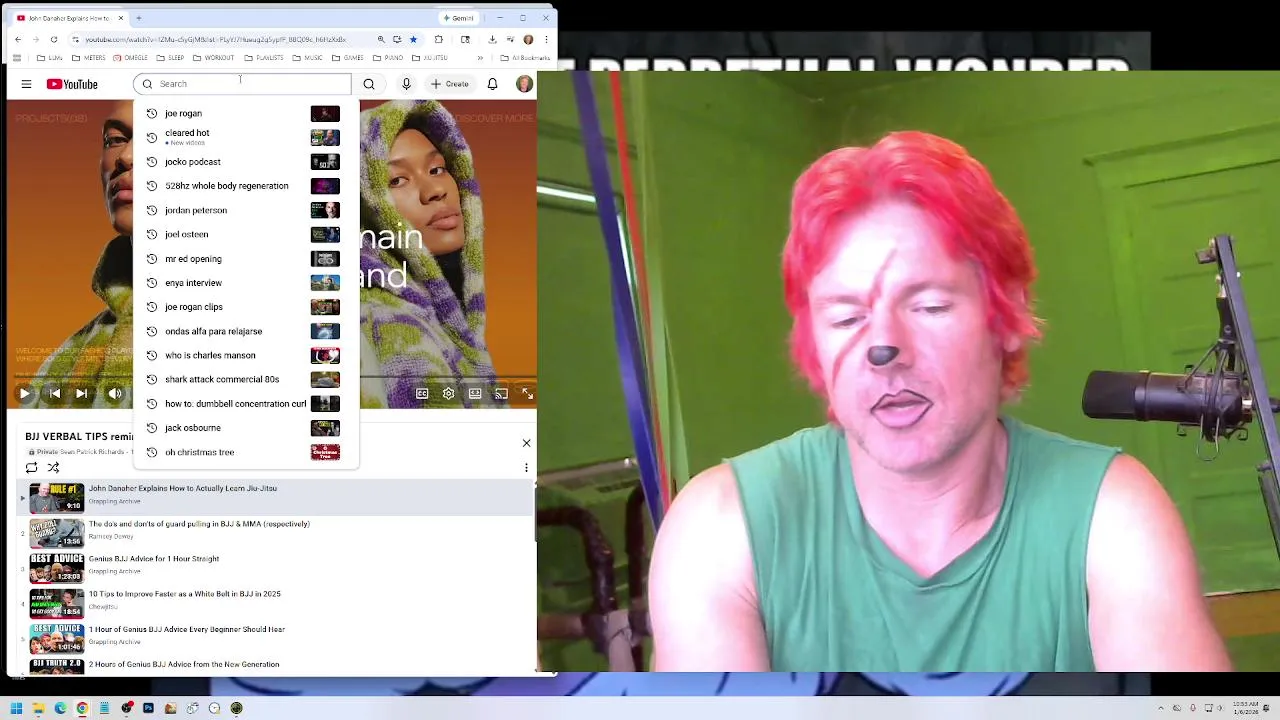Open the YouTube hamburger guide menu
Screen dimensions: 1280x720
26,84
